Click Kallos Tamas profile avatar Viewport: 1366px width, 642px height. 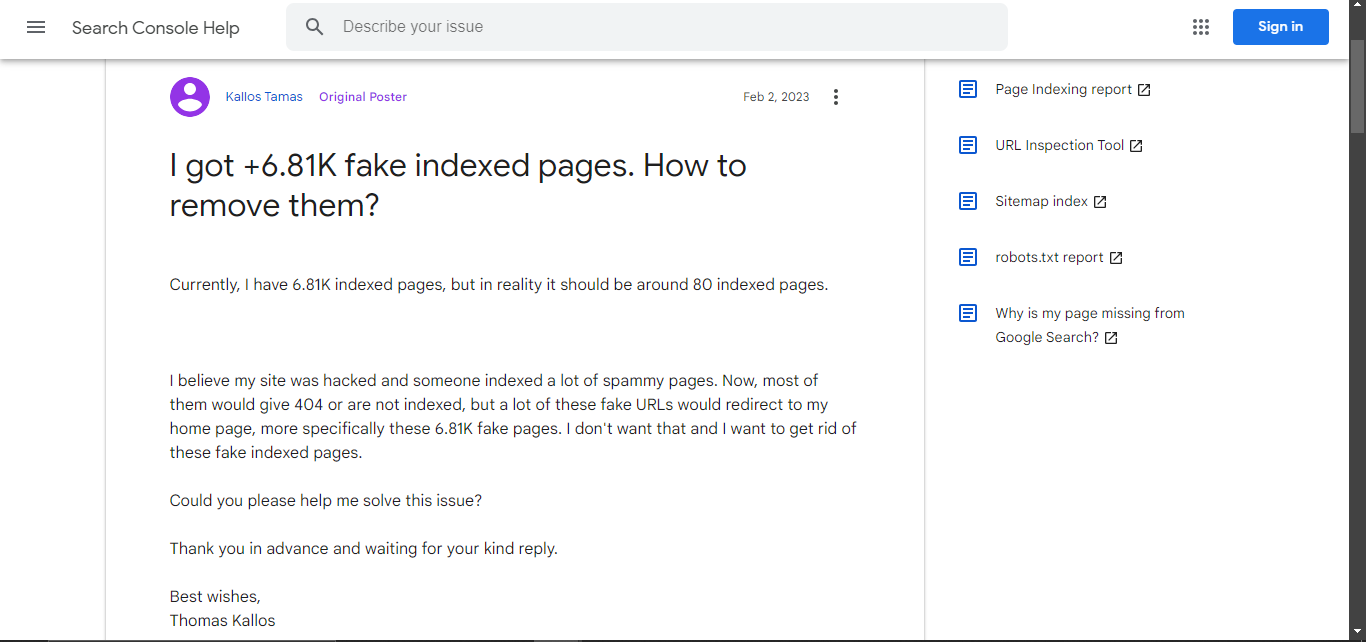[190, 97]
